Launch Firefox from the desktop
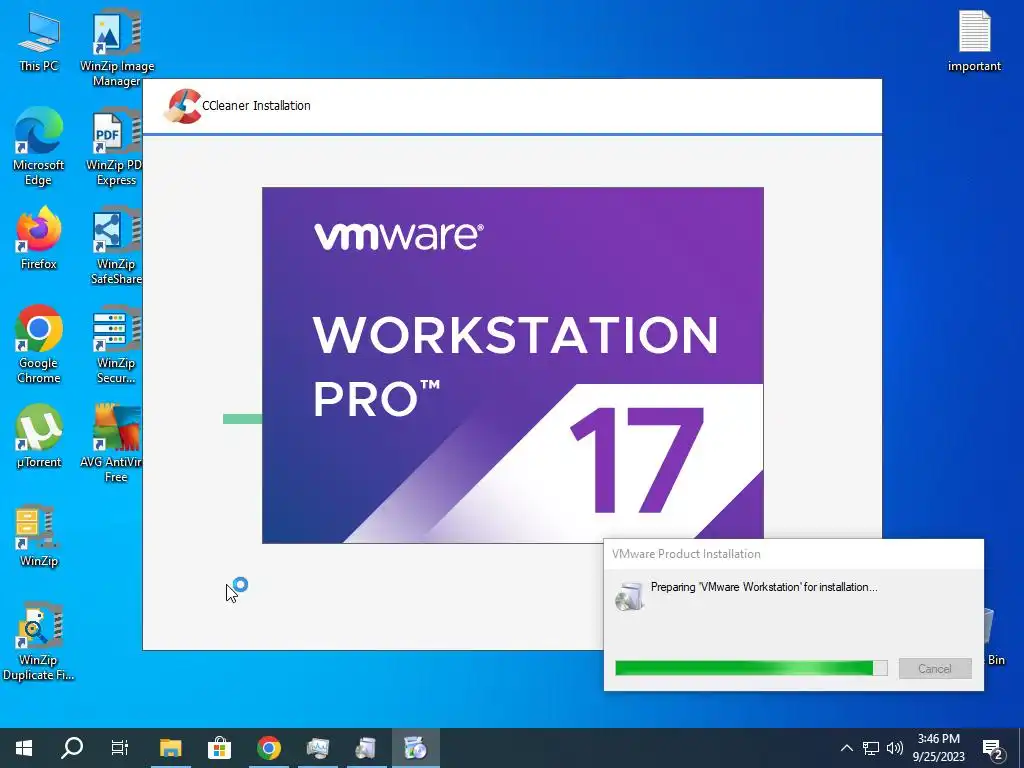Viewport: 1024px width, 768px height. click(x=39, y=238)
